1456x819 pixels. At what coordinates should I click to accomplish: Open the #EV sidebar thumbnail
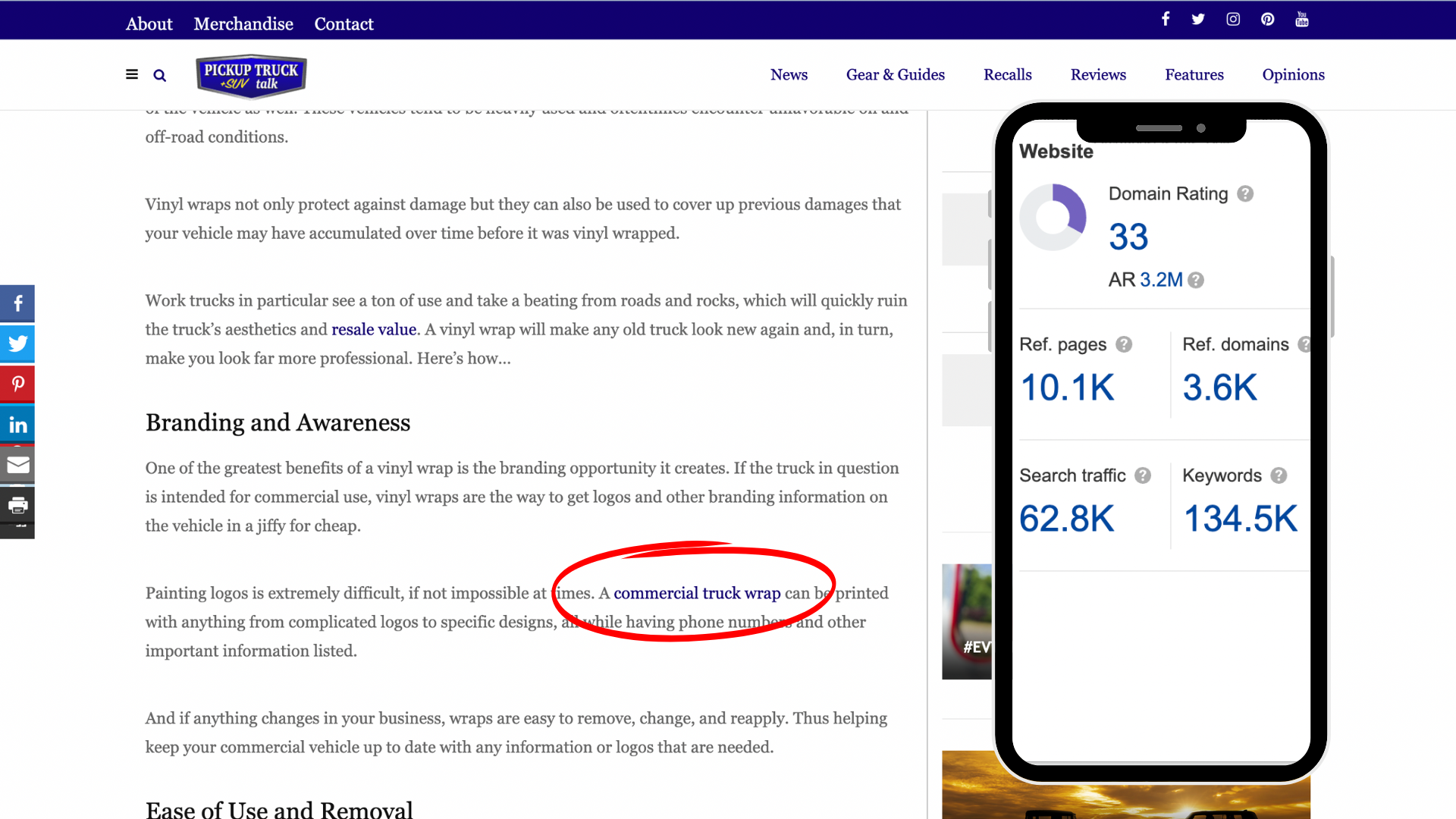(x=967, y=622)
